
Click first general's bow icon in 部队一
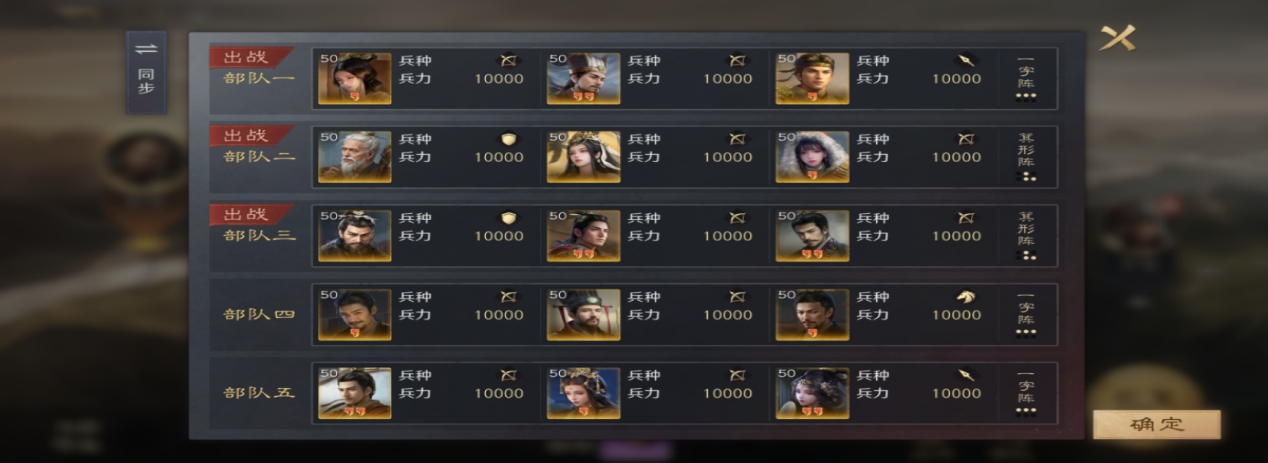pyautogui.click(x=508, y=60)
